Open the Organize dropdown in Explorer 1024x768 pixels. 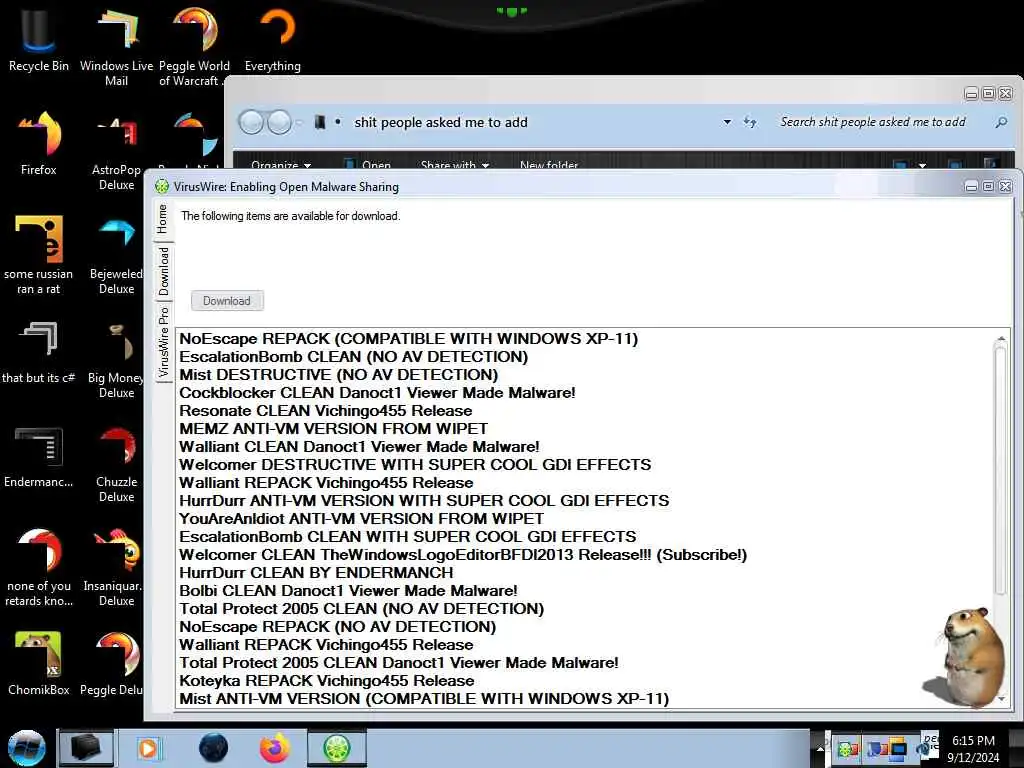point(281,164)
